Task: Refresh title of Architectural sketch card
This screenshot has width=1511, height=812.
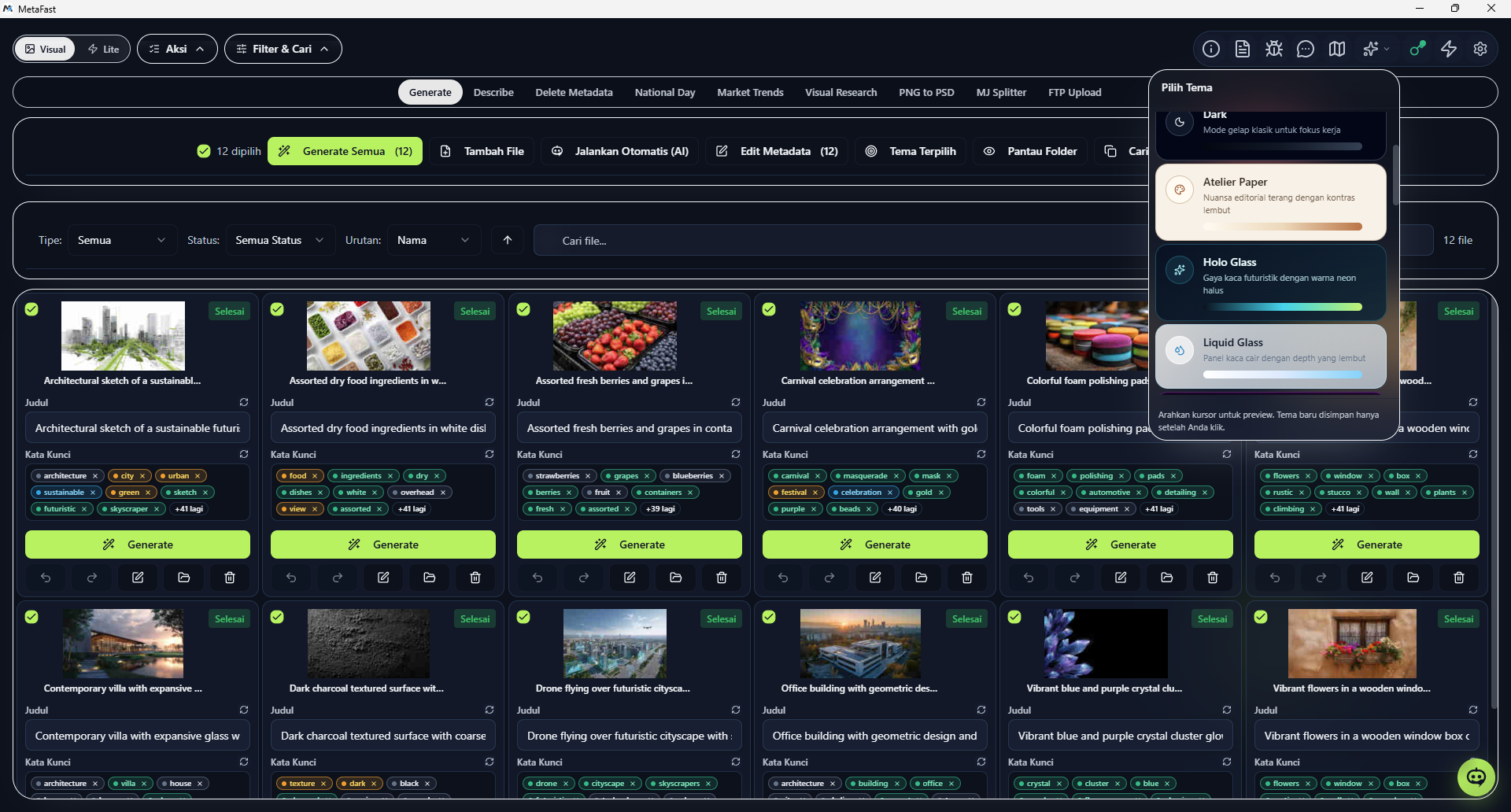Action: click(244, 402)
